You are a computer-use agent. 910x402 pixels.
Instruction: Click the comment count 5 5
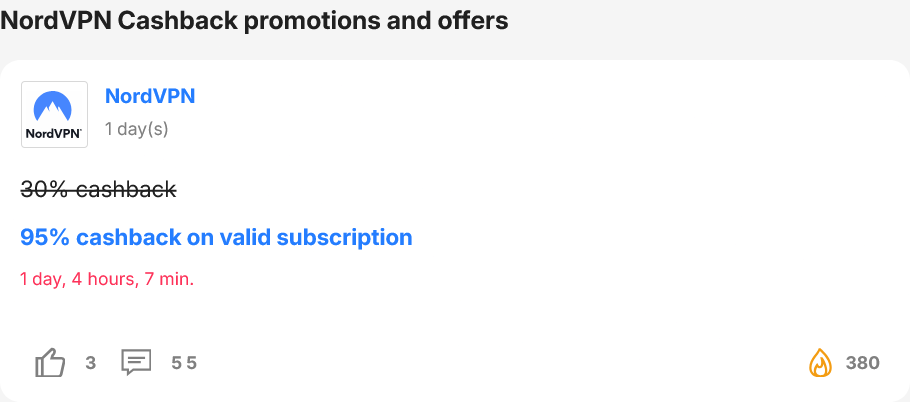(x=184, y=363)
